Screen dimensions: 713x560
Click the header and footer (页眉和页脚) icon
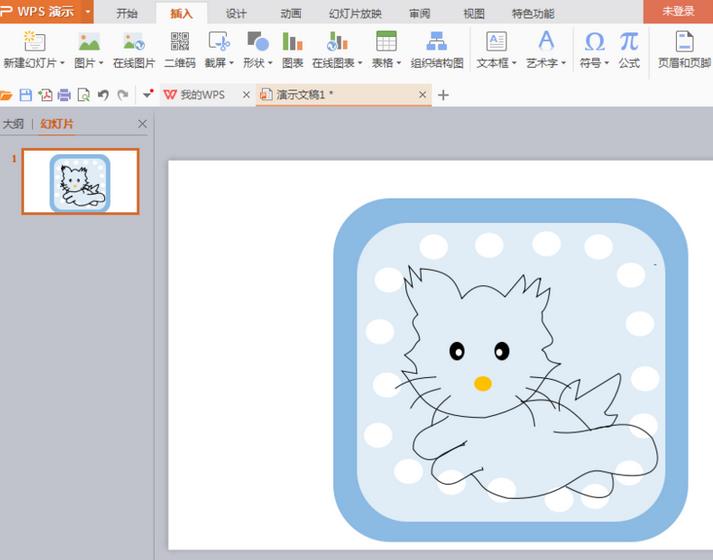[684, 42]
